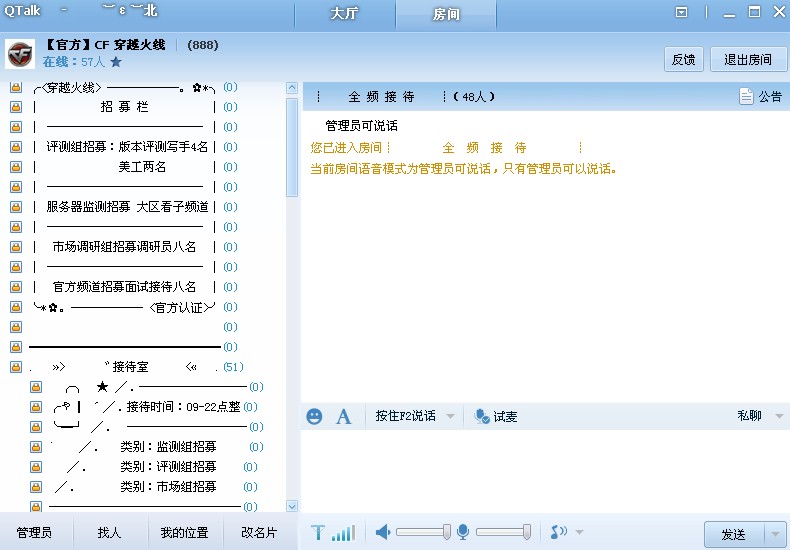This screenshot has width=790, height=550.
Task: Click the channel list scroll-up arrow
Action: [292, 88]
